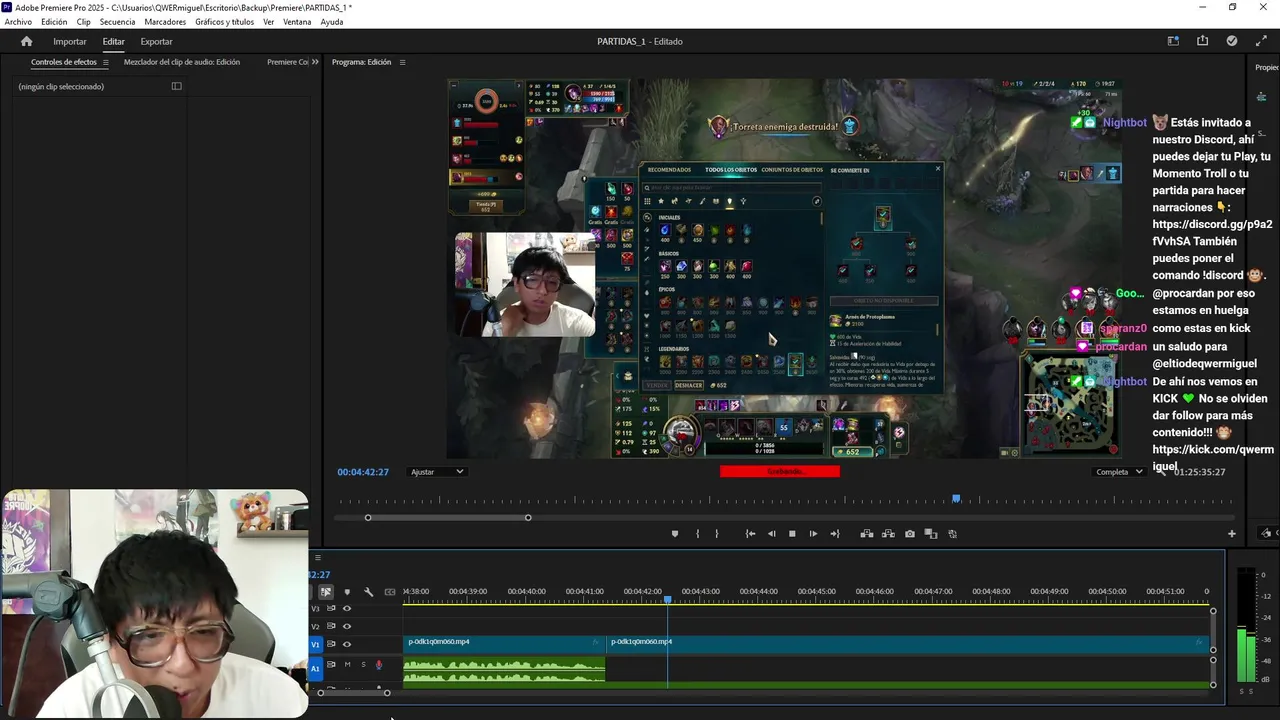The height and width of the screenshot is (720, 1280).
Task: Open the Clip menu
Action: [x=84, y=22]
